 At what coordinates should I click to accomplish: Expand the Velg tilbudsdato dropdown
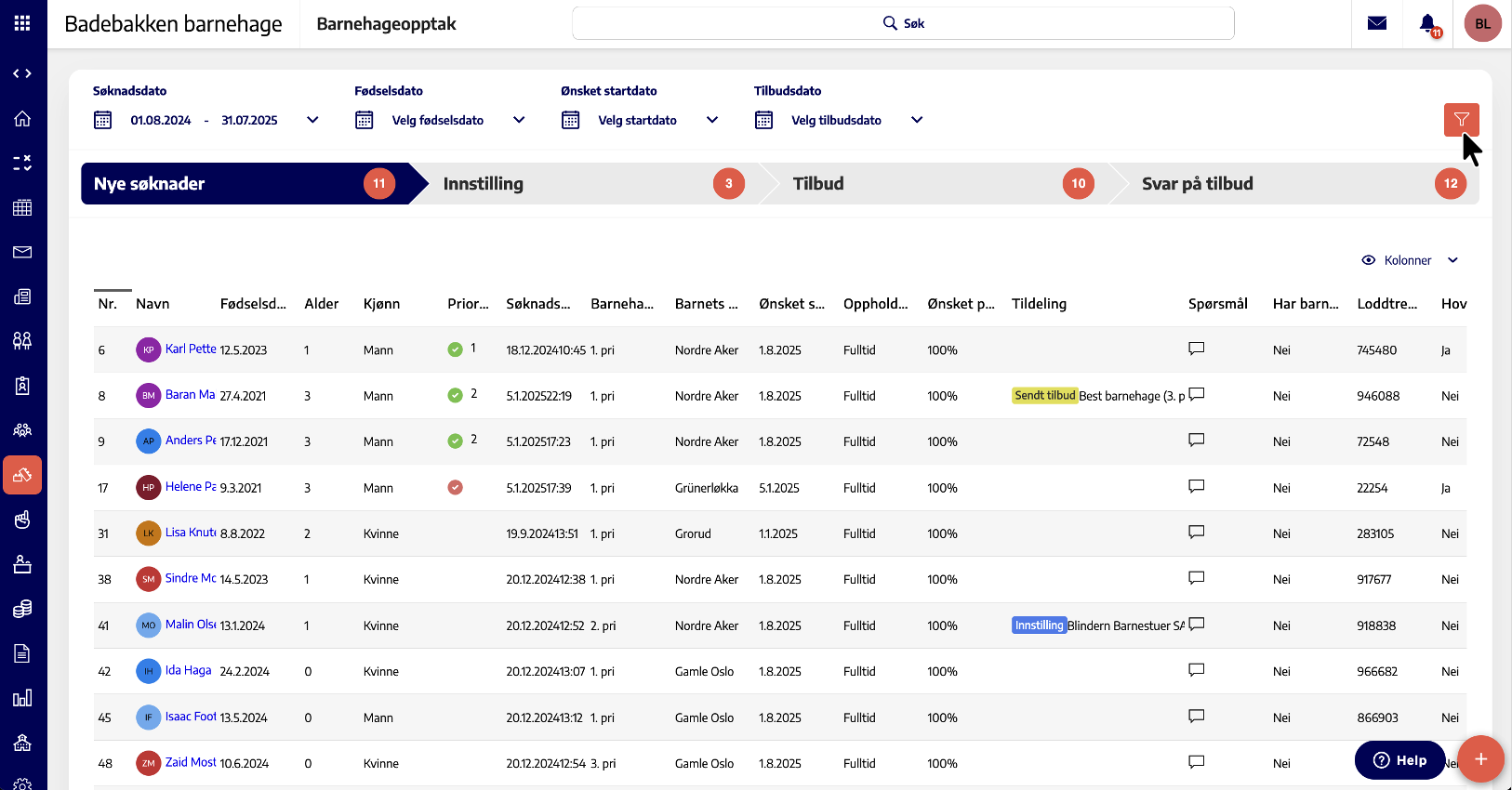[x=917, y=120]
